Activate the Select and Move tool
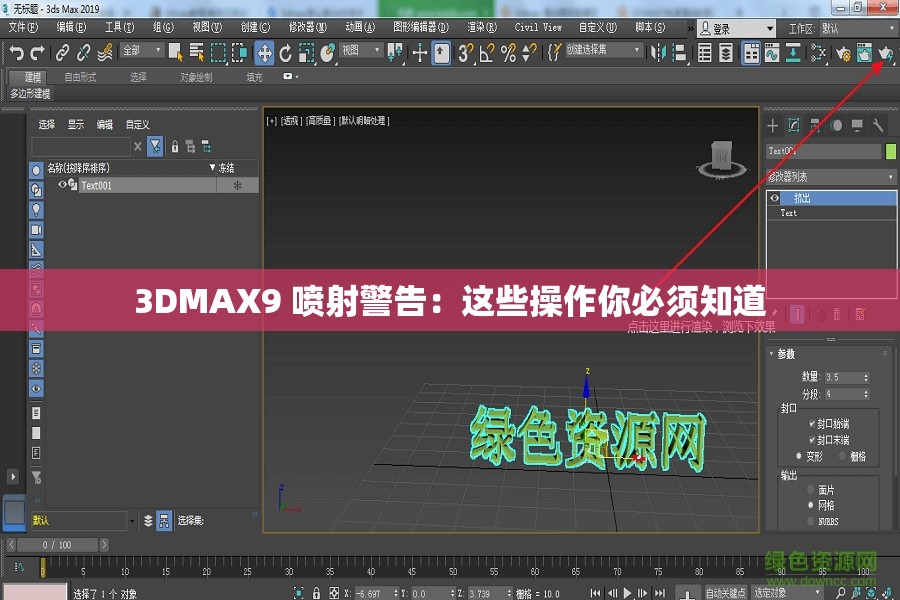900x600 pixels. [x=264, y=53]
